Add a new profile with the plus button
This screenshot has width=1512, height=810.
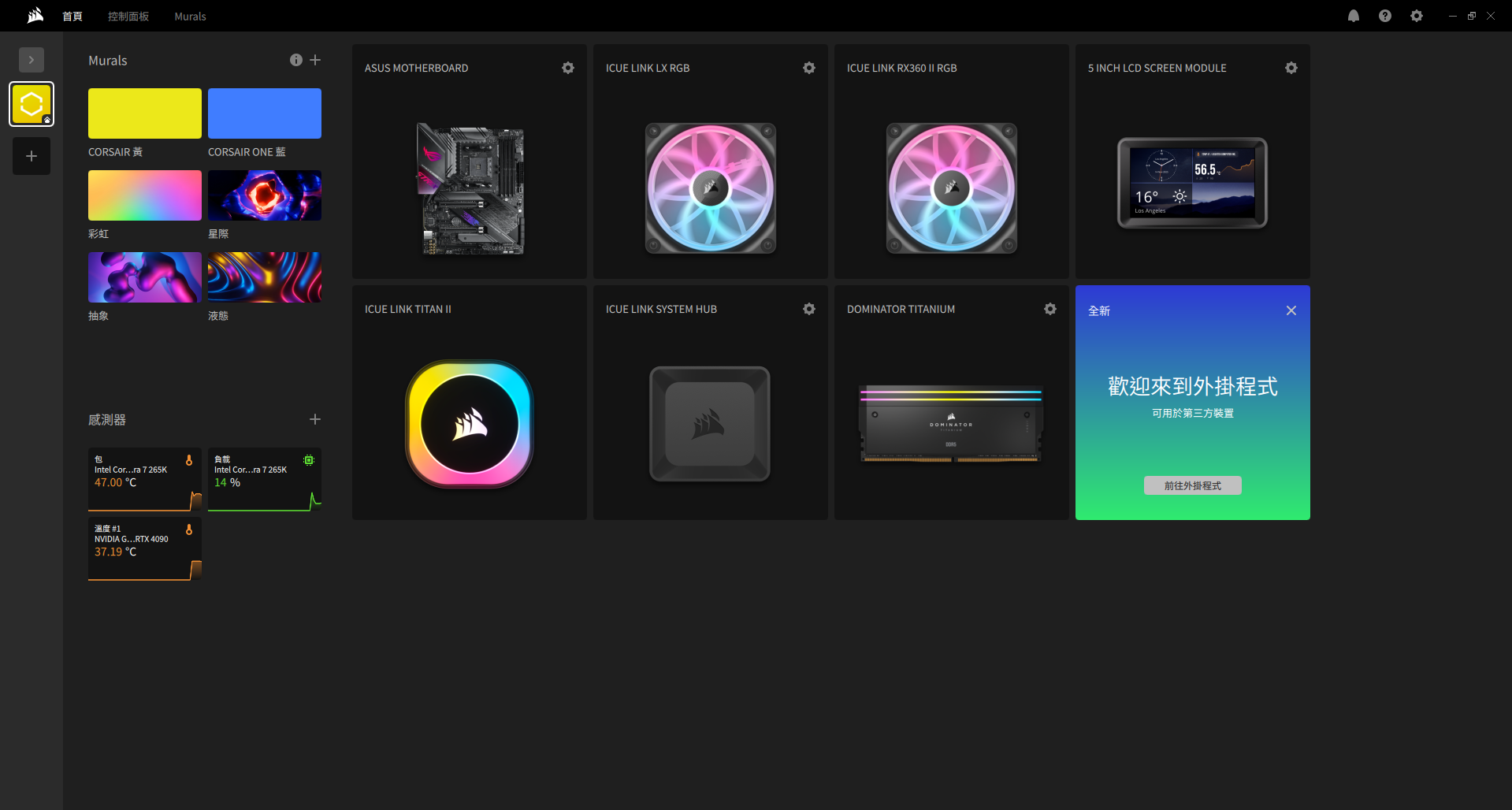tap(32, 156)
